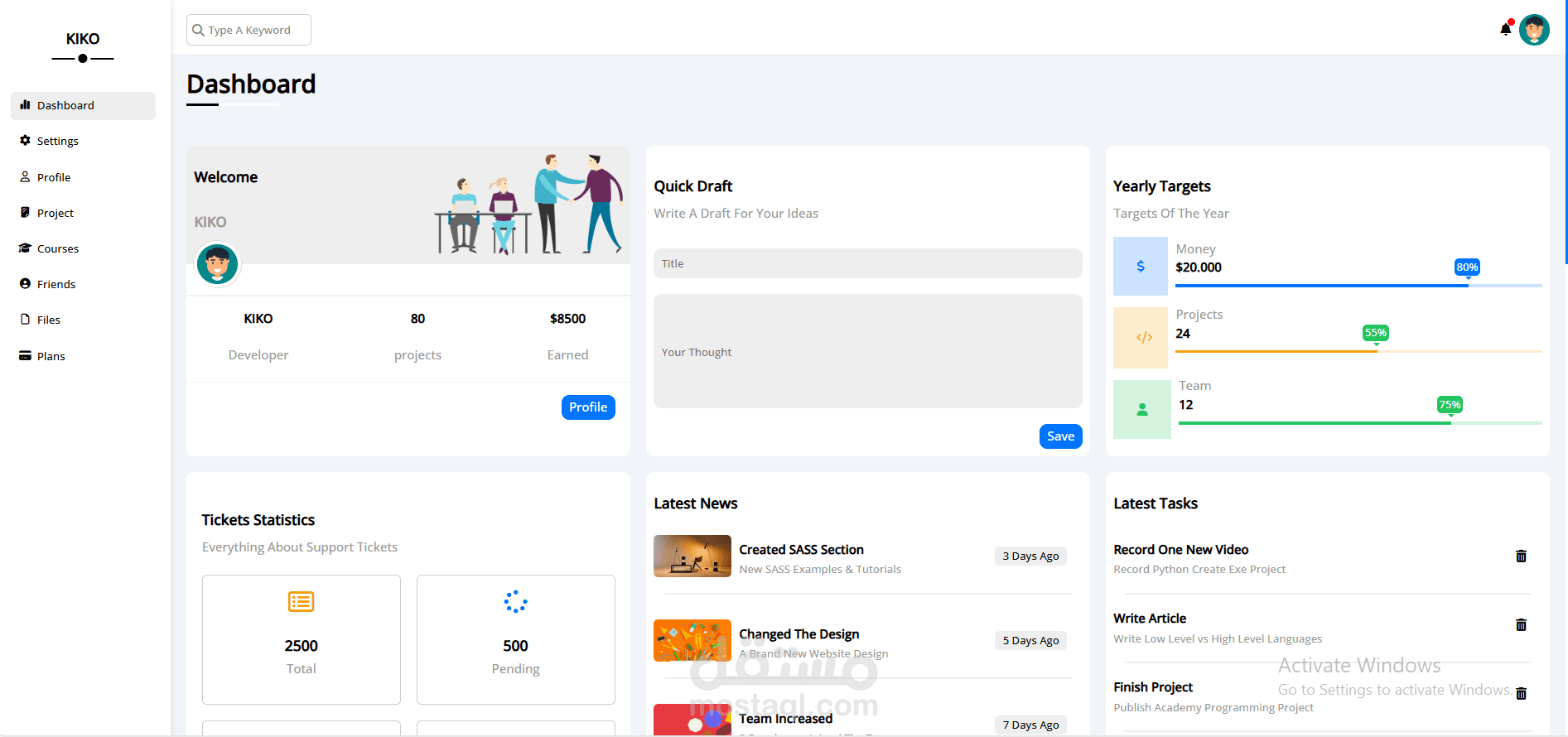1568x737 pixels.
Task: Click the Project diagram icon in the sidebar
Action: tap(25, 212)
